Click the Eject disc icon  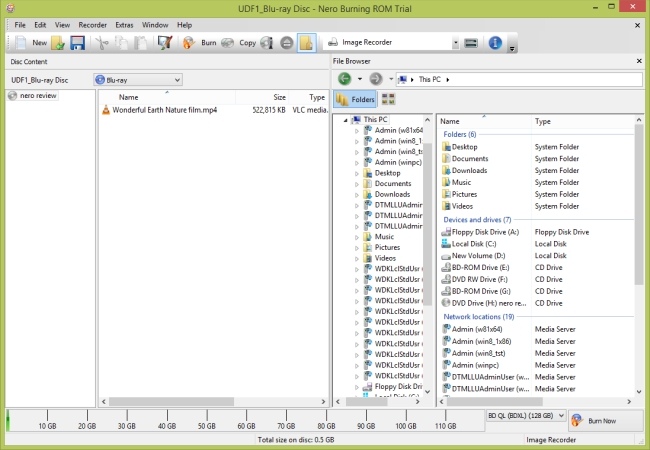coord(286,43)
